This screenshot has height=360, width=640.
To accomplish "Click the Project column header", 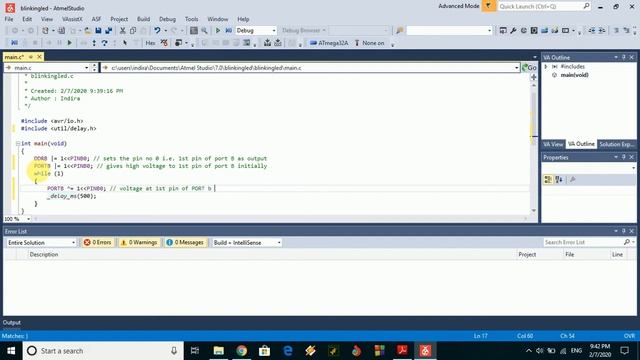I will pyautogui.click(x=527, y=254).
